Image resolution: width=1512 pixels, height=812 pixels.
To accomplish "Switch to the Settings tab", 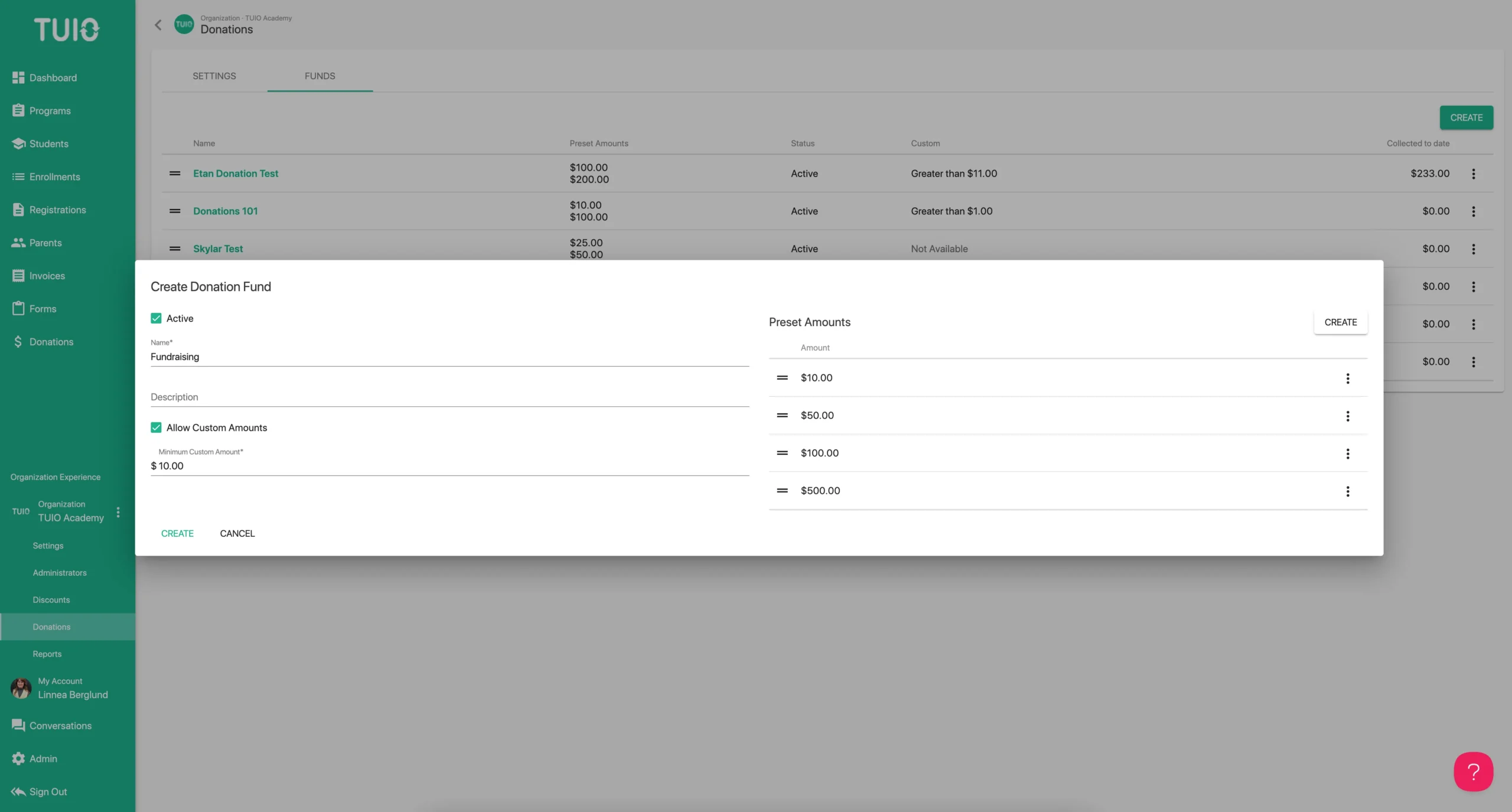I will tap(214, 76).
